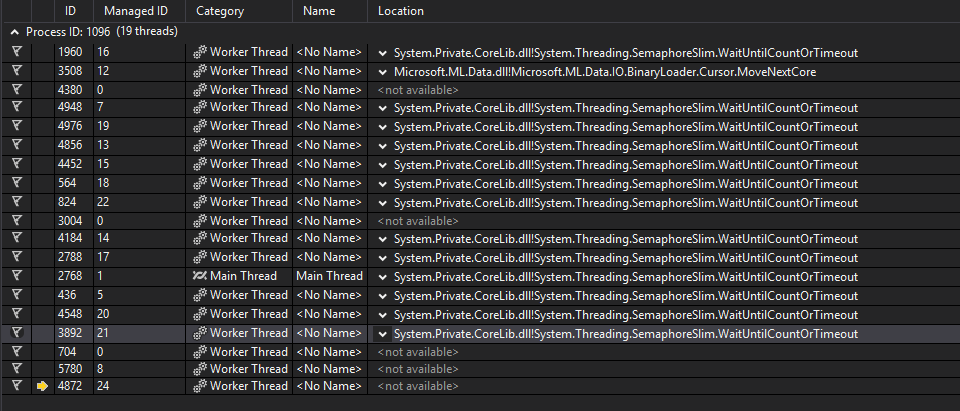Click worker thread gear icon for thread 3004
960x411 pixels.
point(200,221)
